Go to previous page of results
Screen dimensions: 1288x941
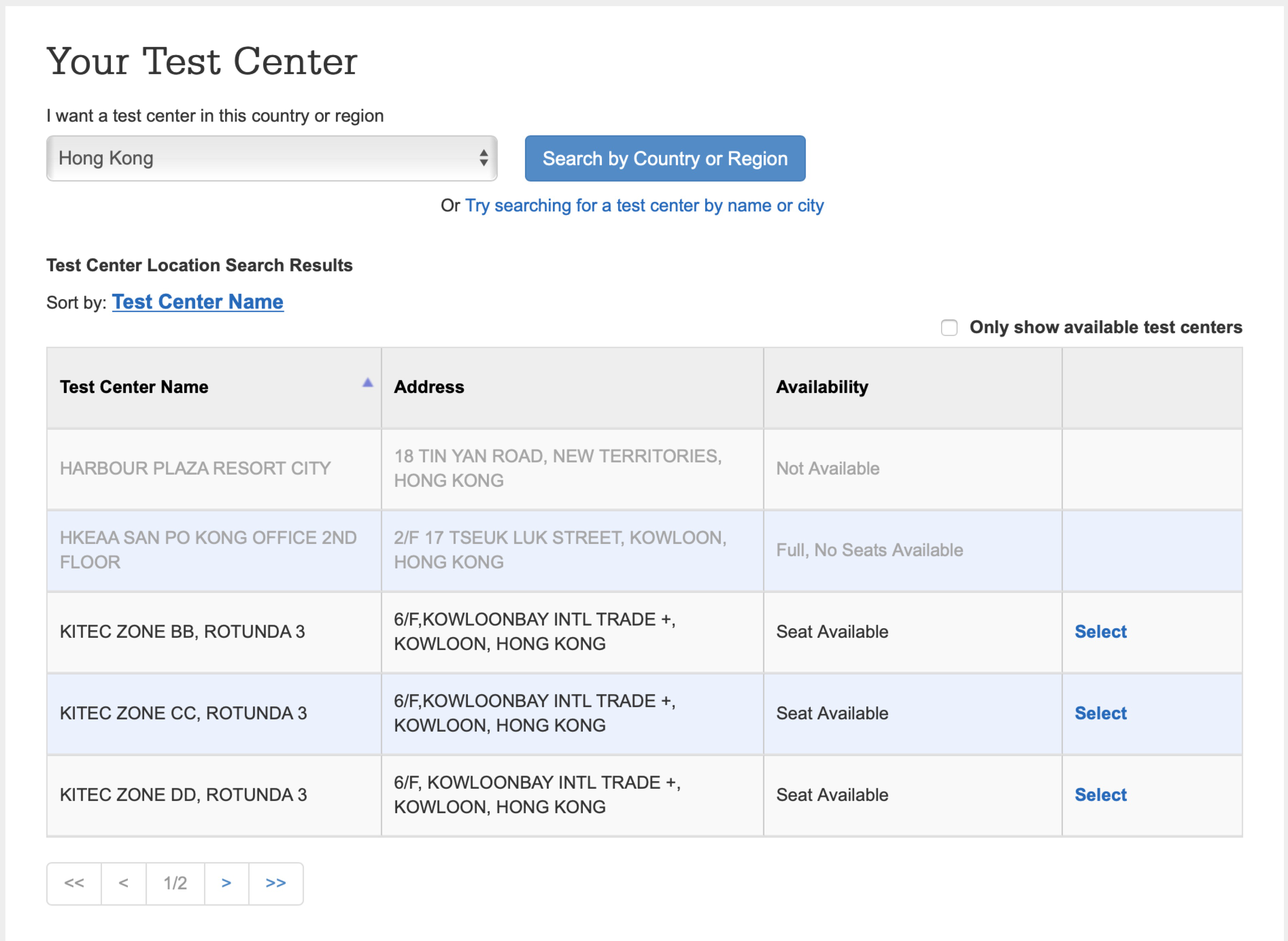(x=123, y=883)
